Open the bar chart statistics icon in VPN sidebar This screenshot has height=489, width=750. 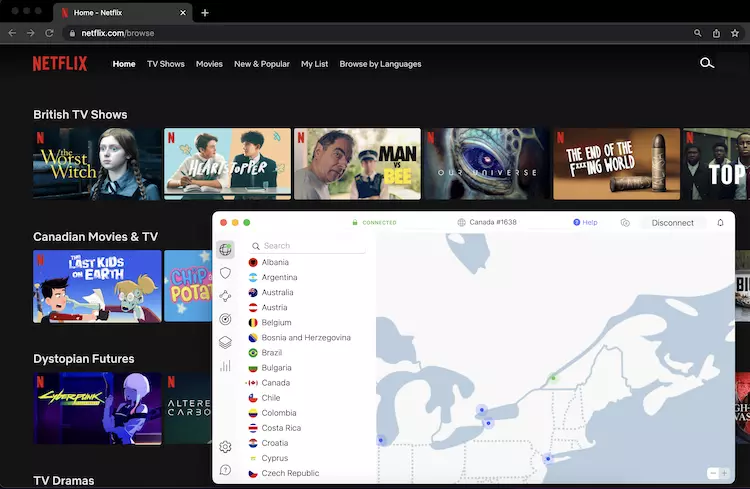(225, 366)
